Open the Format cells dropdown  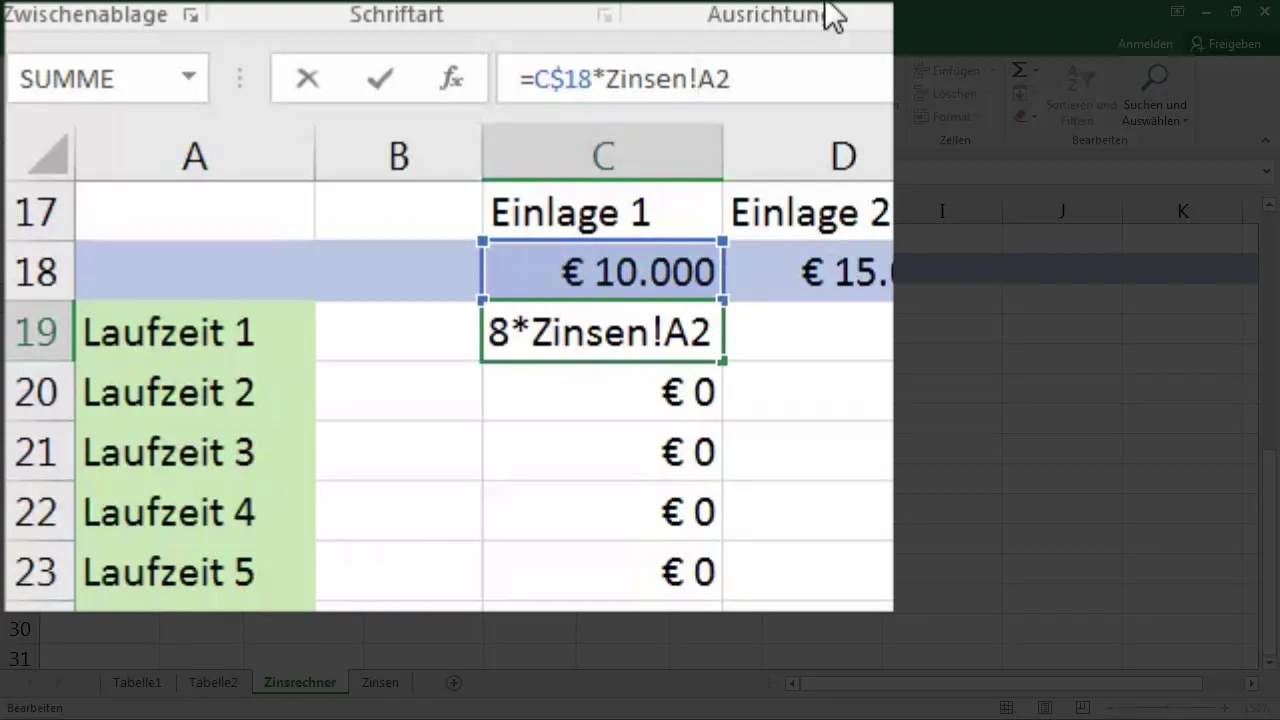(946, 117)
